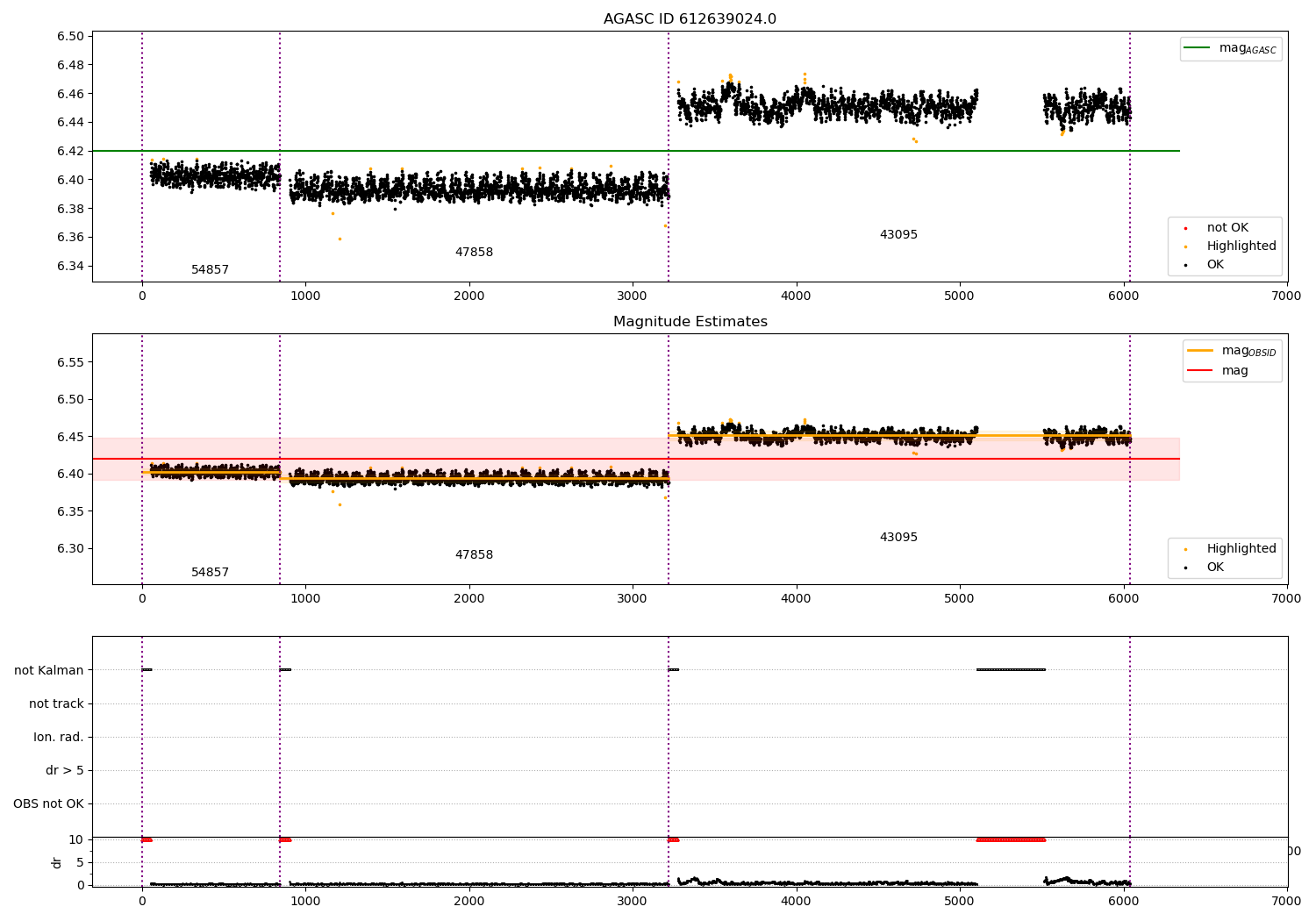Click the 6.38 y-axis tick label

click(69, 209)
